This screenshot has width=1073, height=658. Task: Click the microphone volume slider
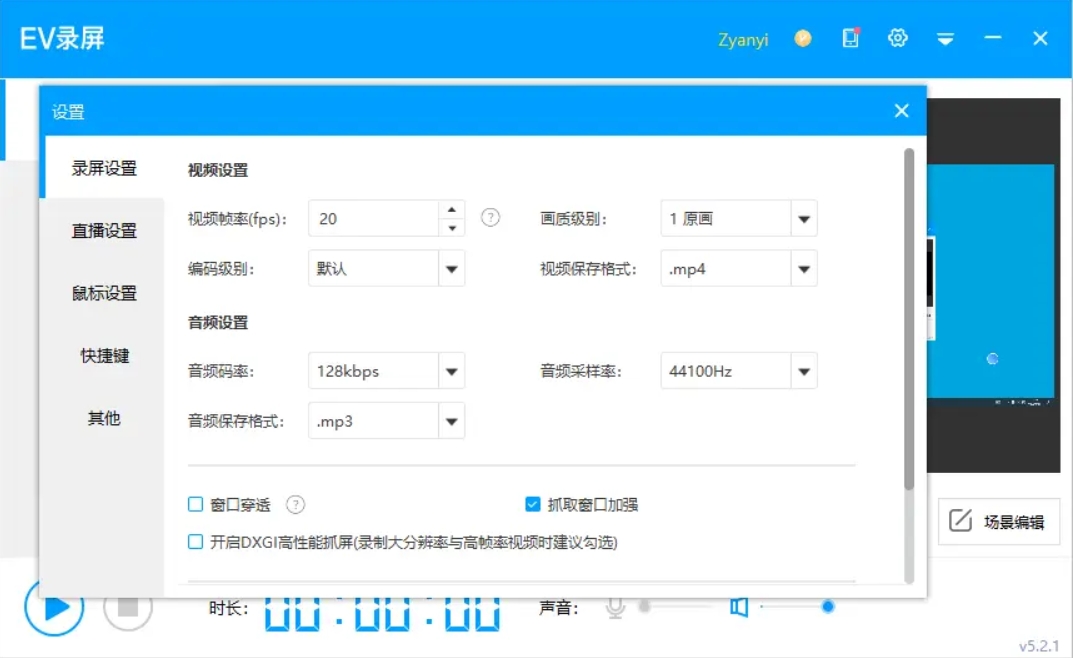pyautogui.click(x=677, y=607)
